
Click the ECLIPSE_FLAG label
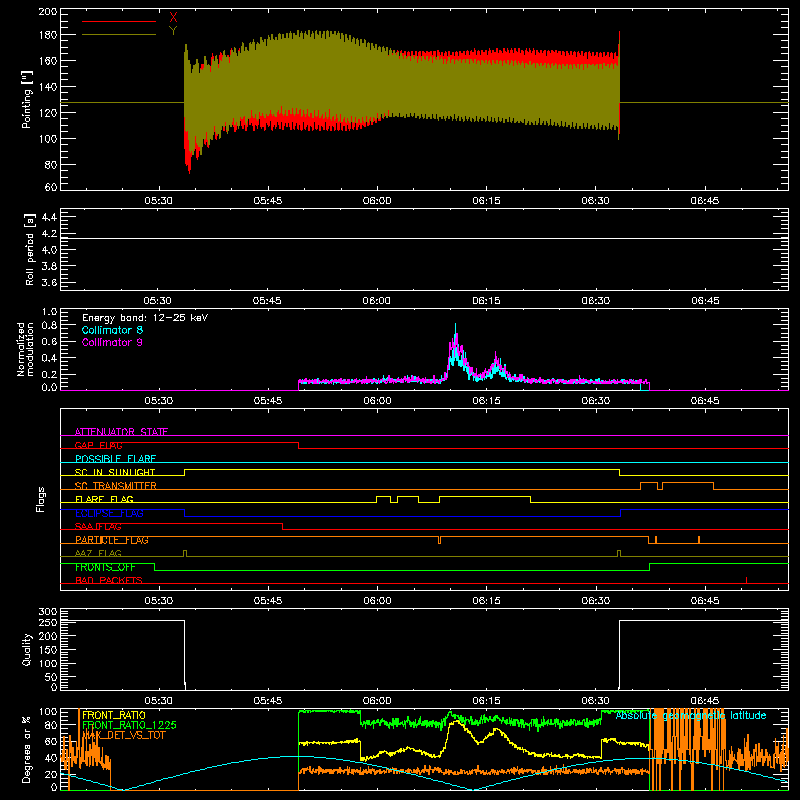pyautogui.click(x=109, y=513)
